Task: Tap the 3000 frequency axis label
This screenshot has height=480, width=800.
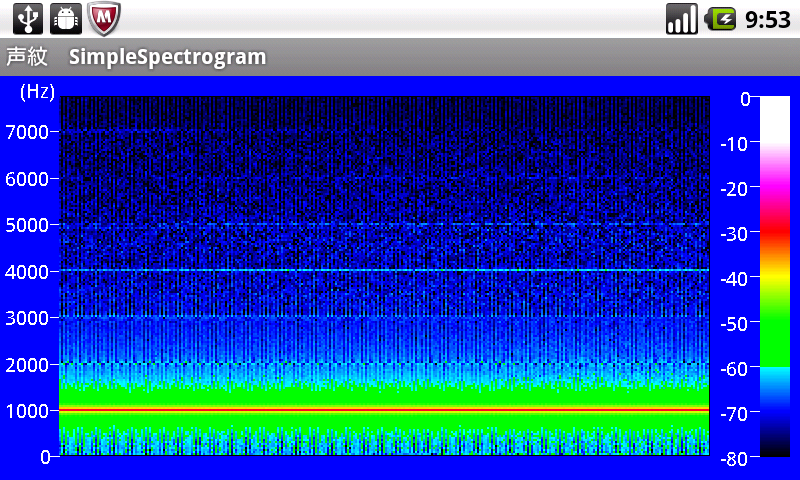Action: (x=27, y=318)
